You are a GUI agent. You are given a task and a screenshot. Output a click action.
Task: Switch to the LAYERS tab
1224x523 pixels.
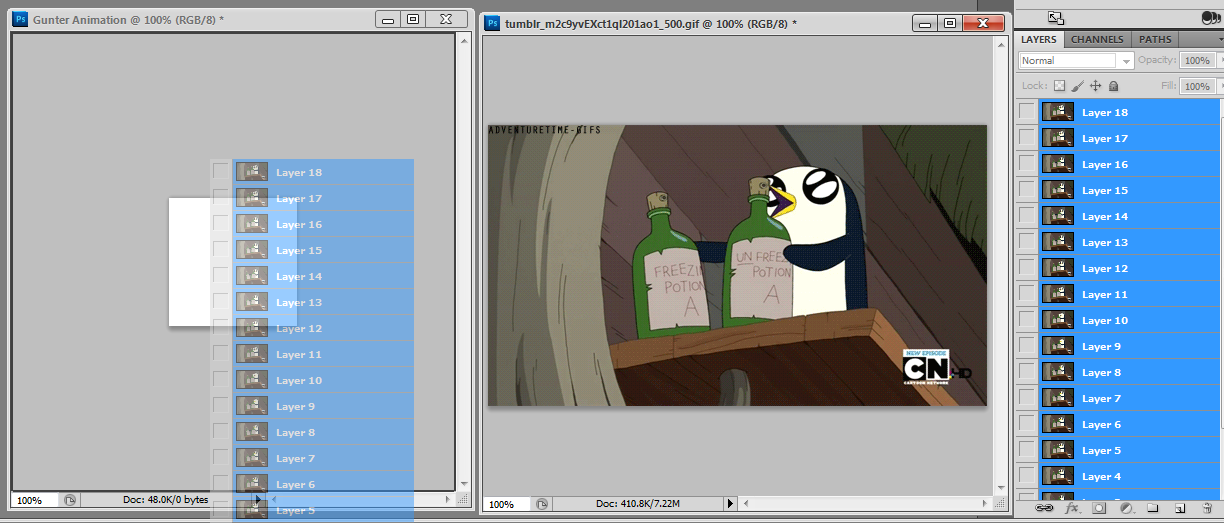[x=1039, y=40]
